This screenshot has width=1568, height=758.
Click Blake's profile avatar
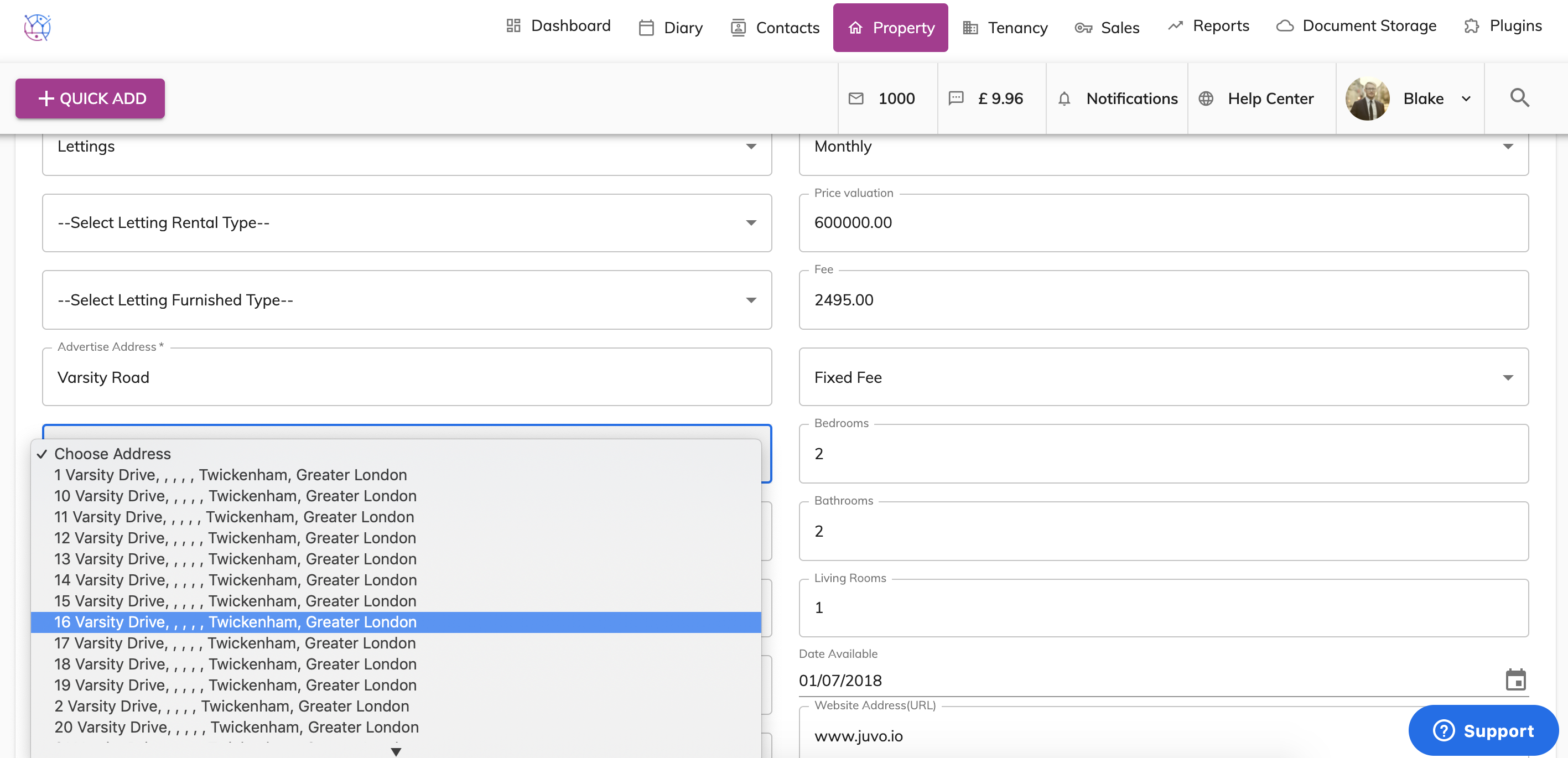(1367, 98)
